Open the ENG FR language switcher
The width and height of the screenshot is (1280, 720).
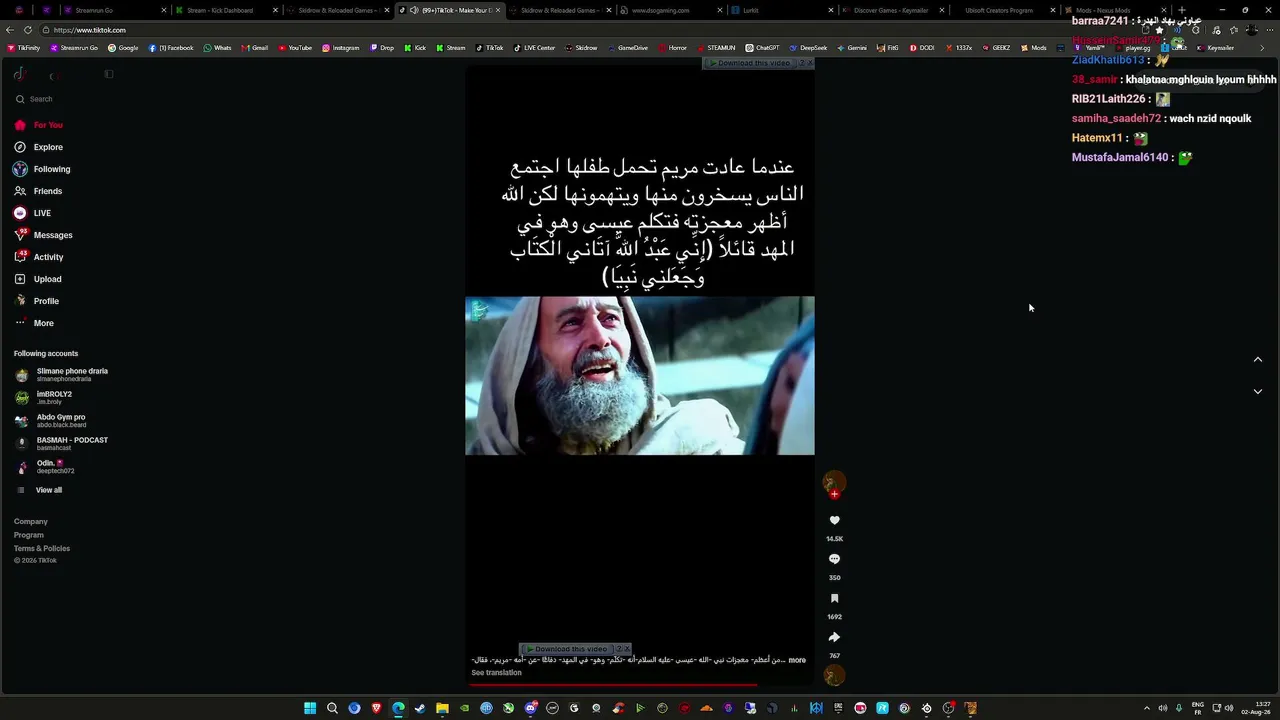1198,709
